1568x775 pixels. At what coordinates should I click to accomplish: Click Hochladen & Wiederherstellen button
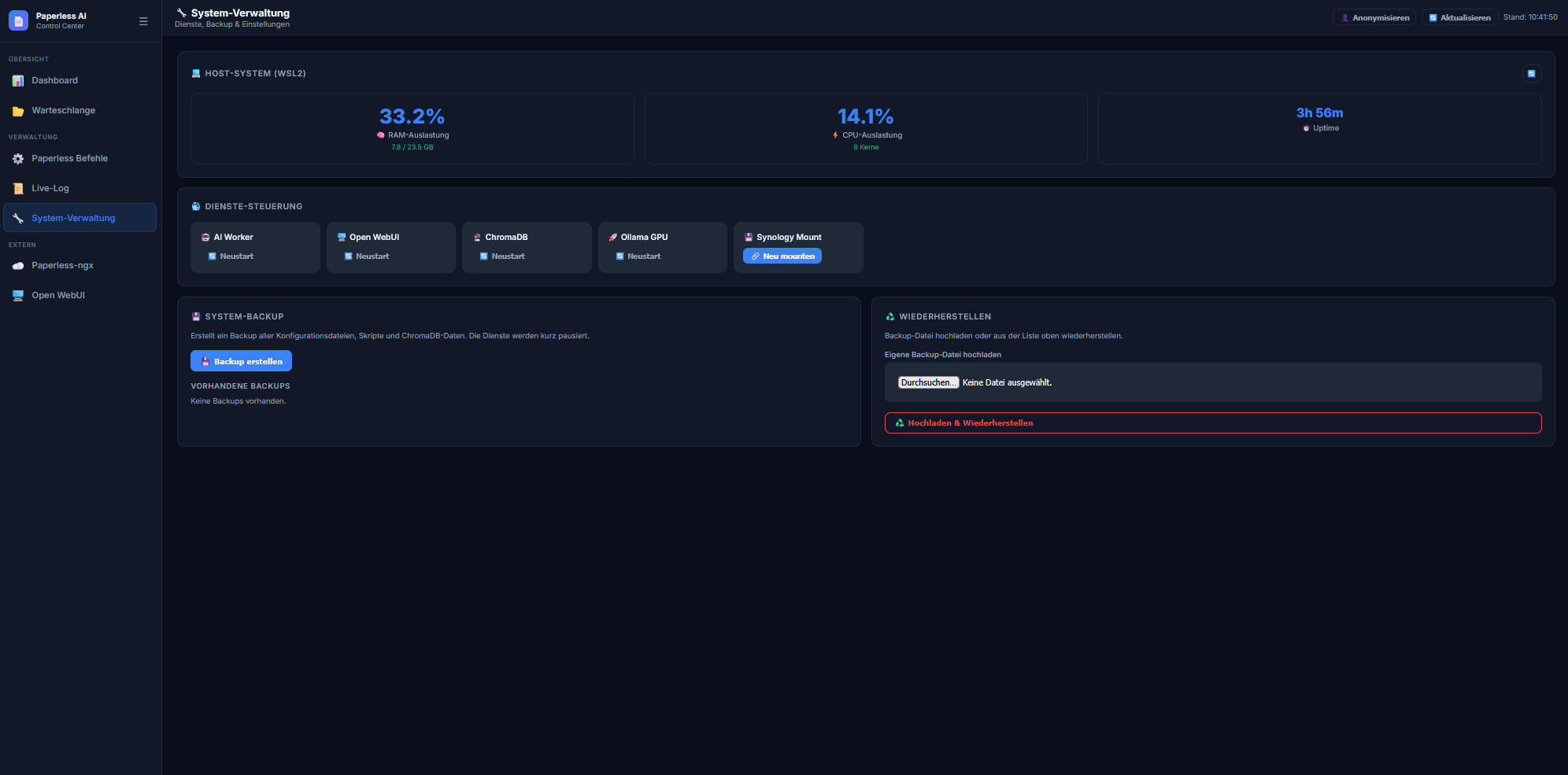[1212, 423]
